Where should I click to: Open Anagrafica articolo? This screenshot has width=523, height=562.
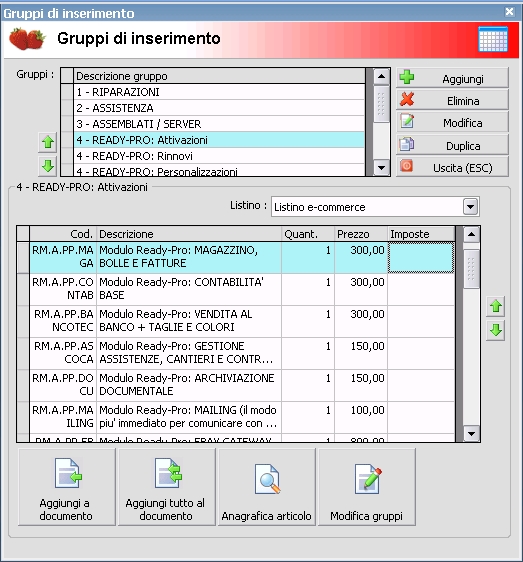[x=267, y=487]
